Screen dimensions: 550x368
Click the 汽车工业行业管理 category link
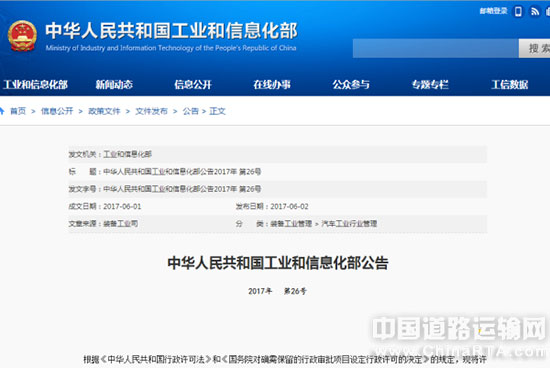pyautogui.click(x=349, y=224)
